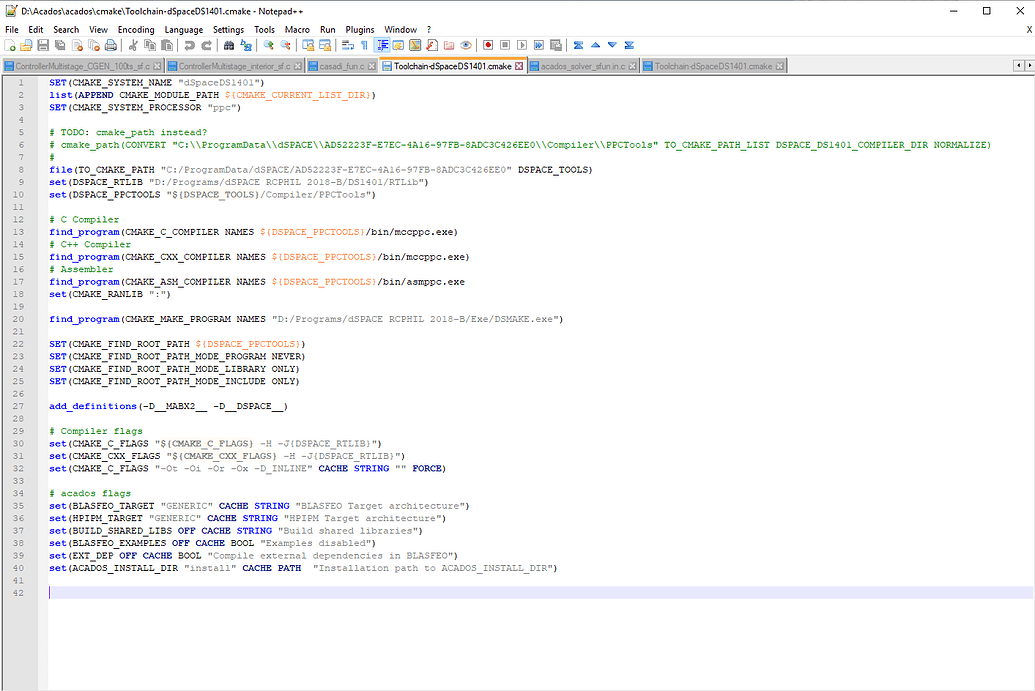Screen dimensions: 1035x691
Task: Zoom in on the text
Action: [x=269, y=45]
